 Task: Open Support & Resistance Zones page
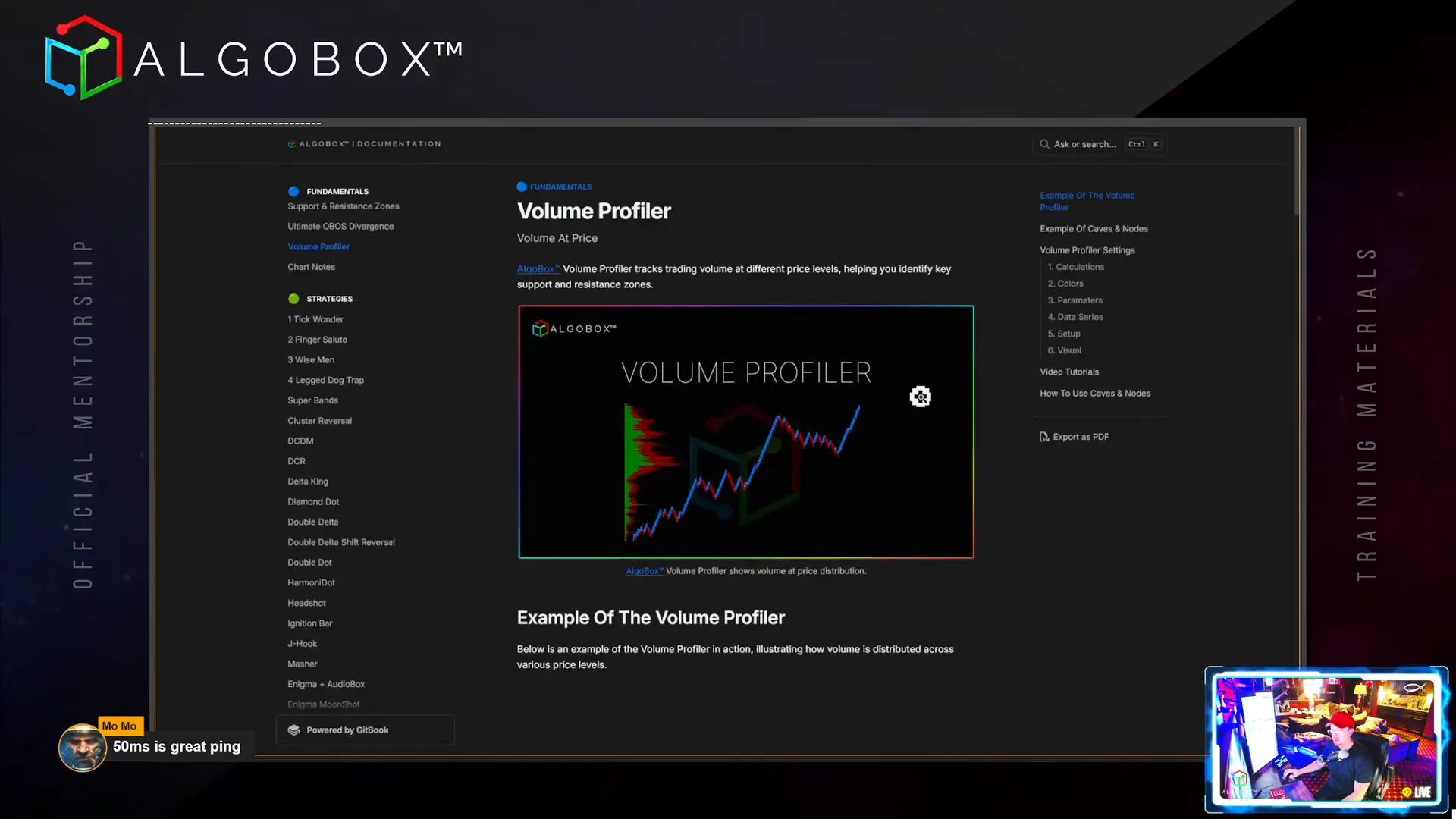(x=344, y=206)
